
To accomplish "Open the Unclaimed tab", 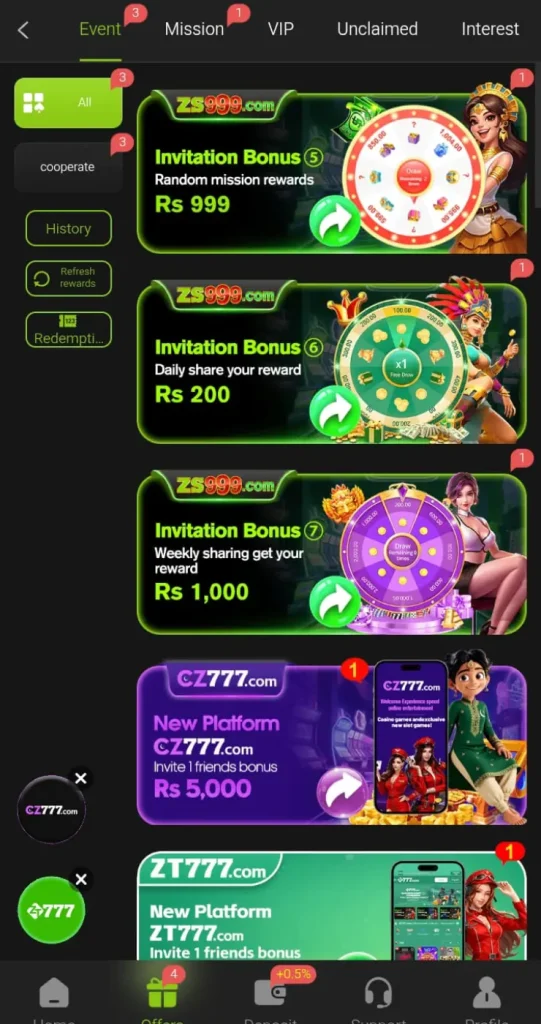I will point(377,29).
